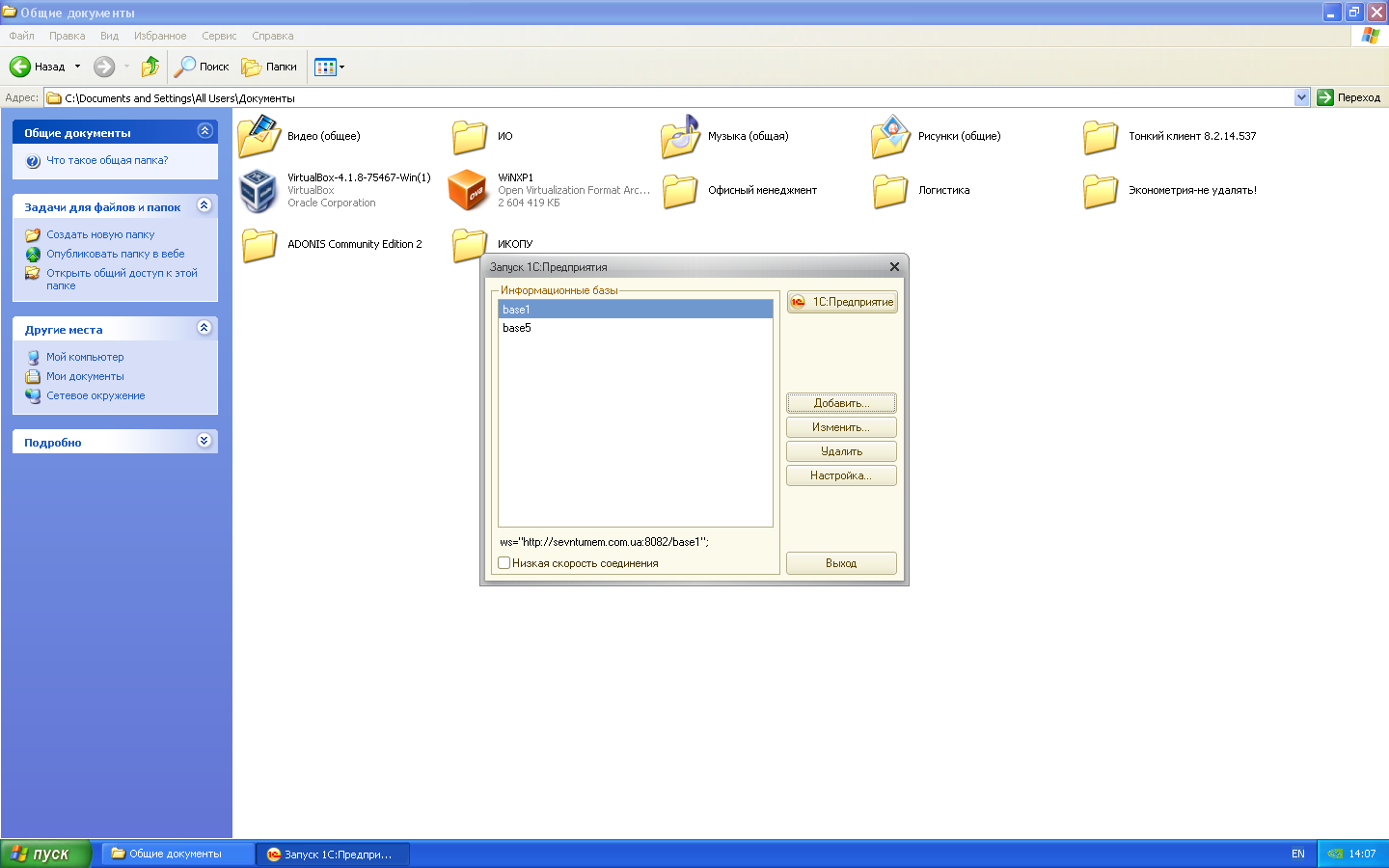The width and height of the screenshot is (1389, 868).
Task: Close the Запуск 1С:Предприятия dialog
Action: click(894, 267)
